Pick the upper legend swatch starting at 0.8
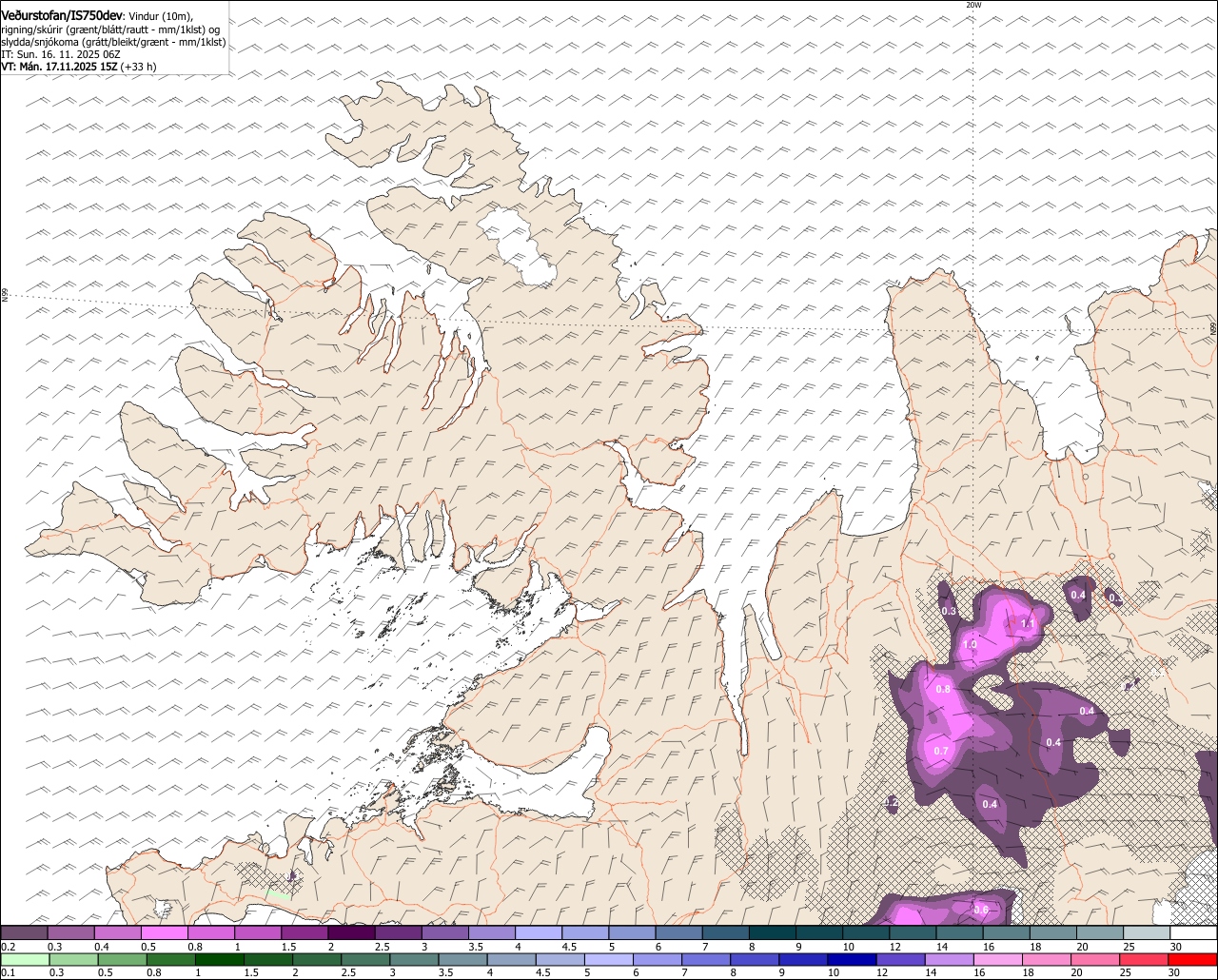 point(211,933)
